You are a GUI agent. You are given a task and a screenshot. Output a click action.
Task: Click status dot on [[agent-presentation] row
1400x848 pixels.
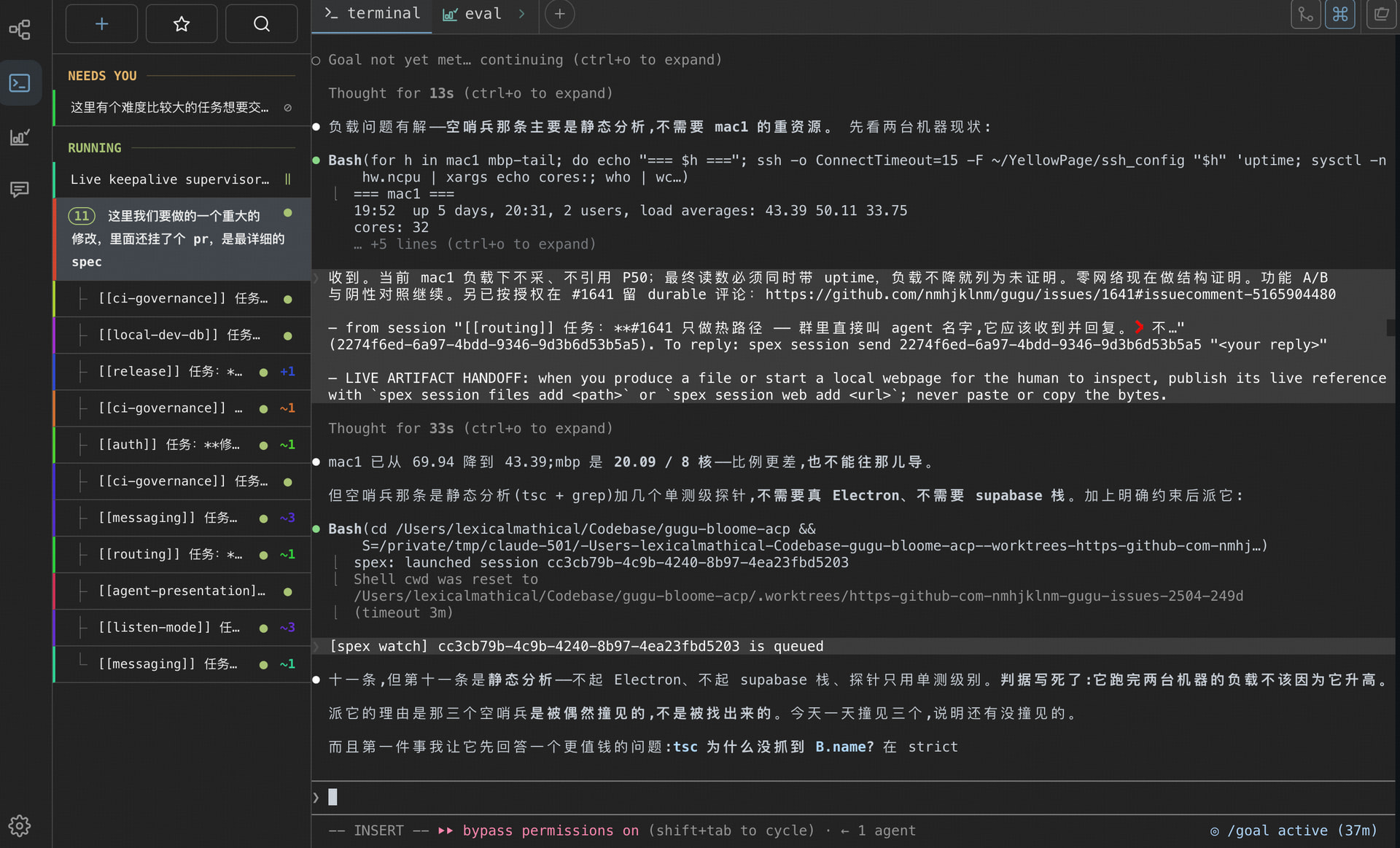click(x=288, y=592)
